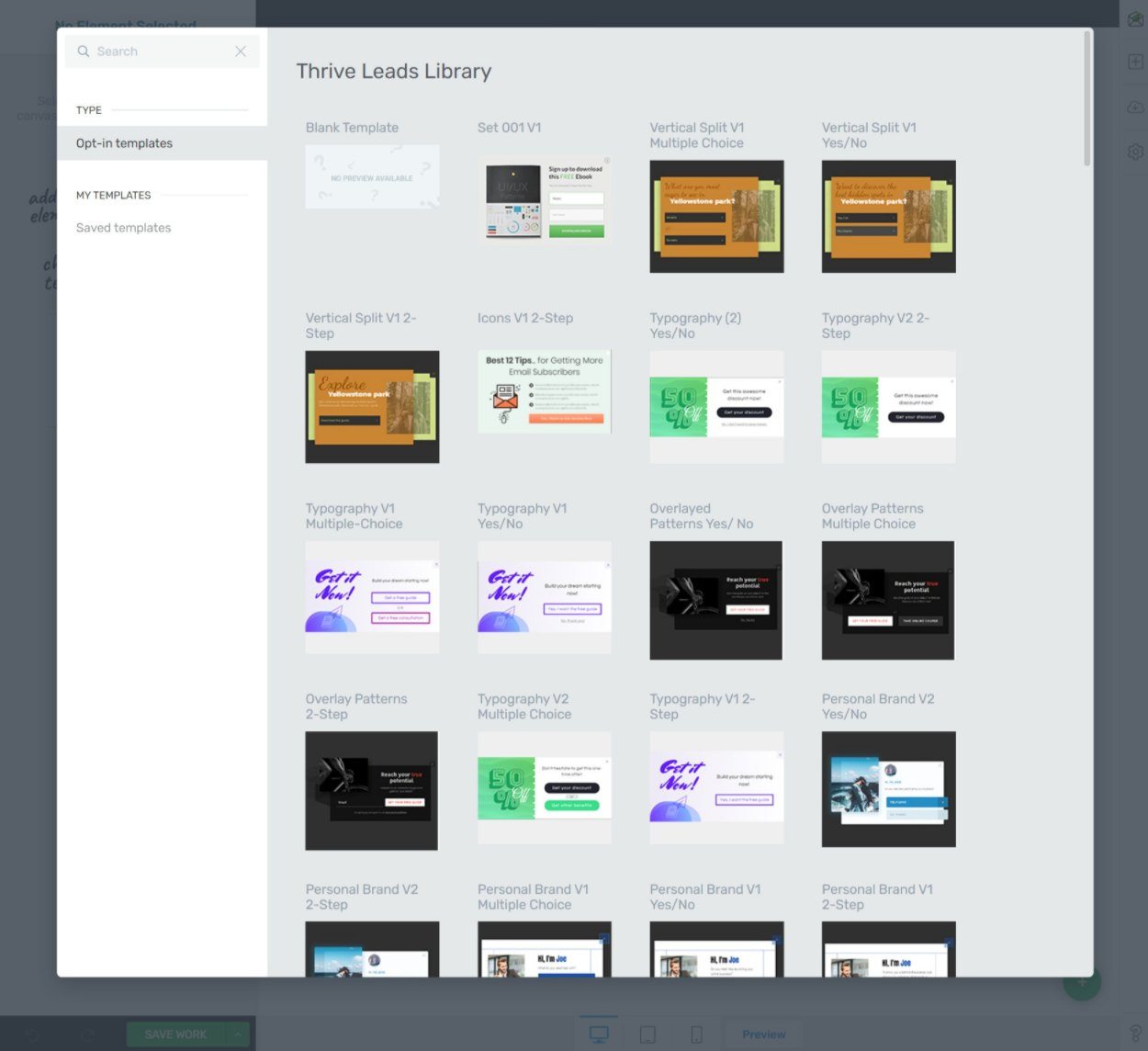Focus the template Search field
Image resolution: width=1148 pixels, height=1051 pixels.
(162, 51)
